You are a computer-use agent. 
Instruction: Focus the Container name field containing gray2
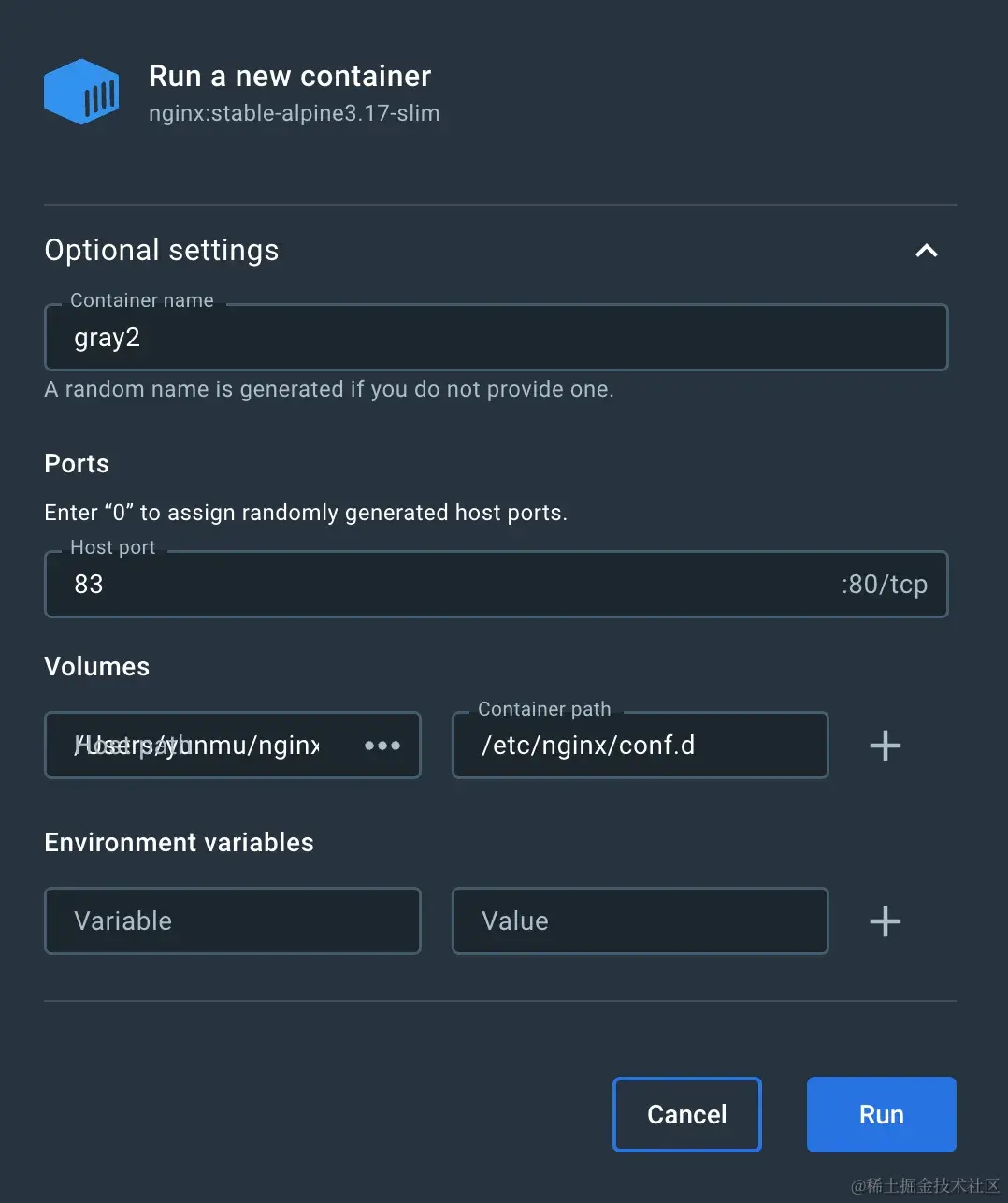(x=496, y=338)
